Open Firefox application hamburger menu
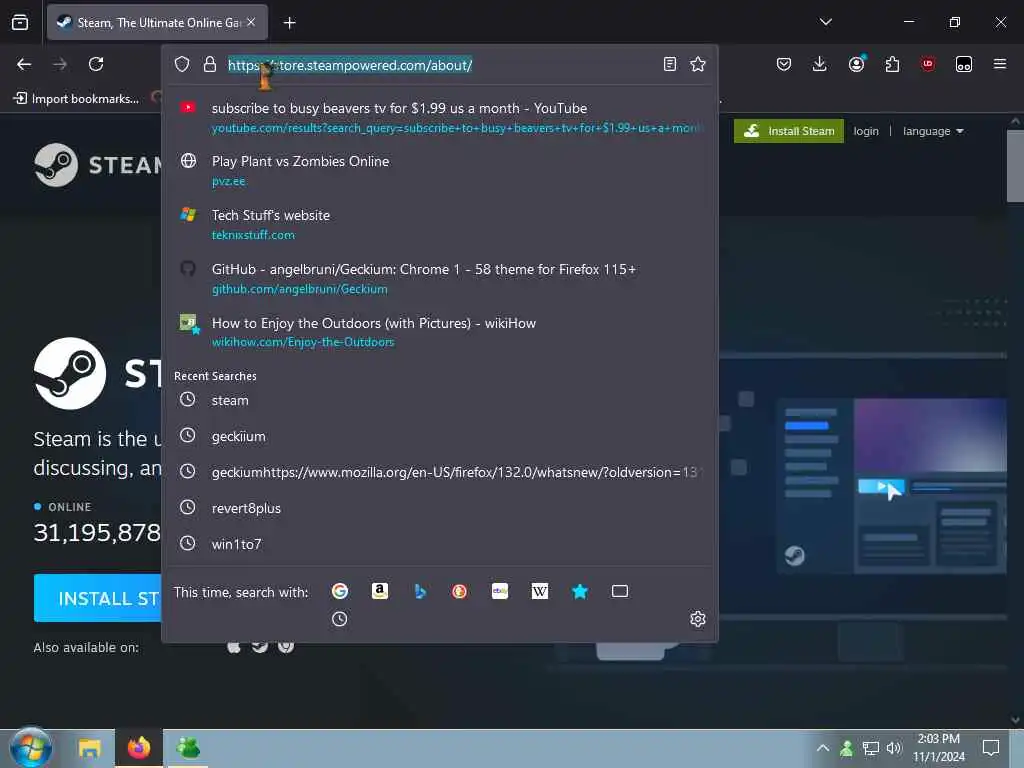 click(x=1000, y=64)
